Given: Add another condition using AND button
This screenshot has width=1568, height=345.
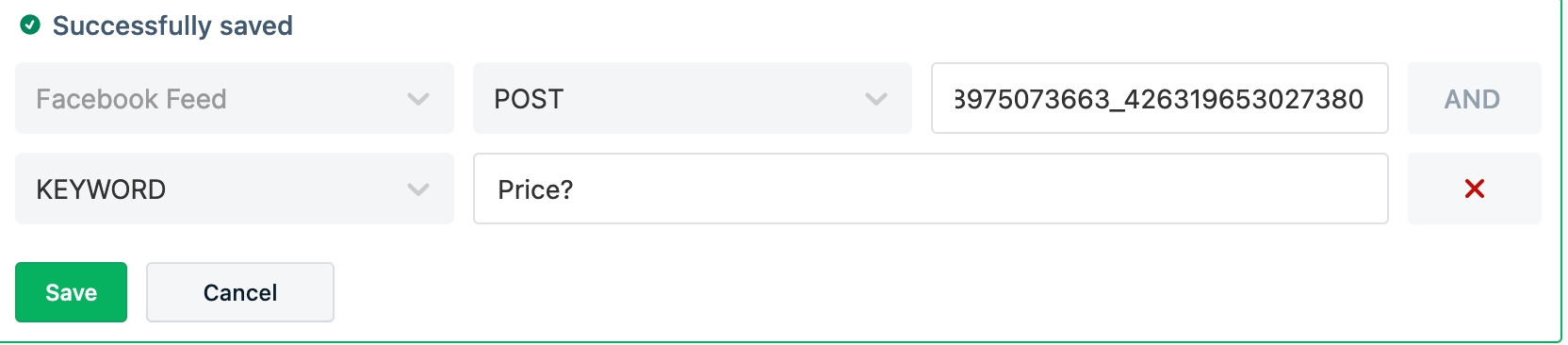Looking at the screenshot, I should pos(1475,98).
